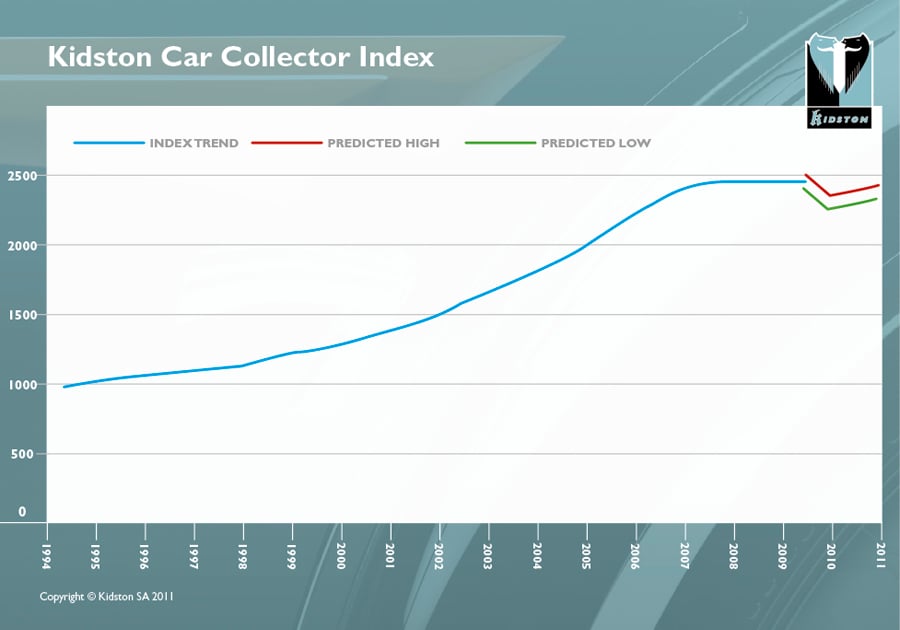Click the x-axis year label '2002'
The width and height of the screenshot is (900, 630).
[439, 557]
